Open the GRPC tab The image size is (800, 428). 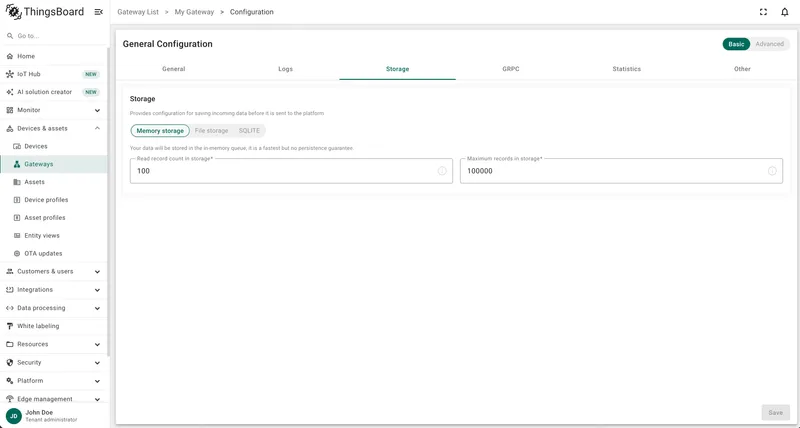coord(511,69)
